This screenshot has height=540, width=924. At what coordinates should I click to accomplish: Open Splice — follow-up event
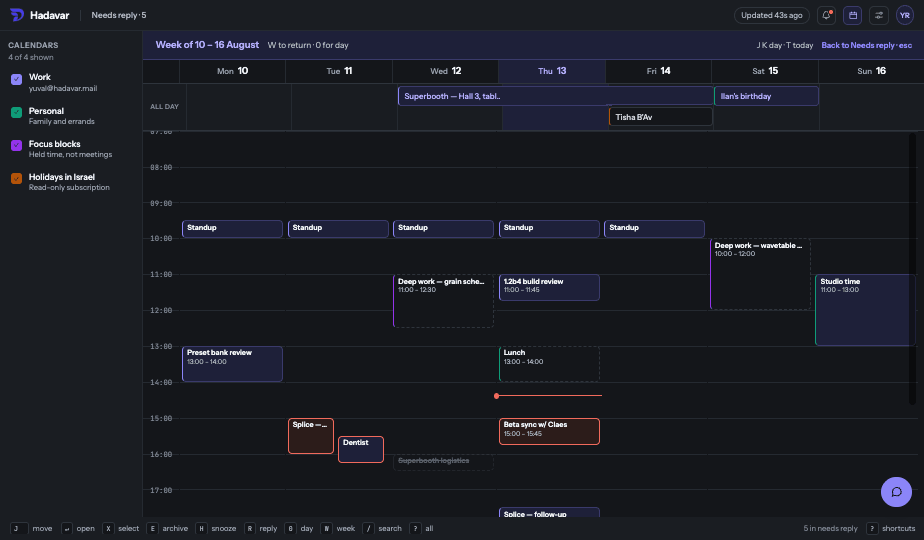(549, 513)
